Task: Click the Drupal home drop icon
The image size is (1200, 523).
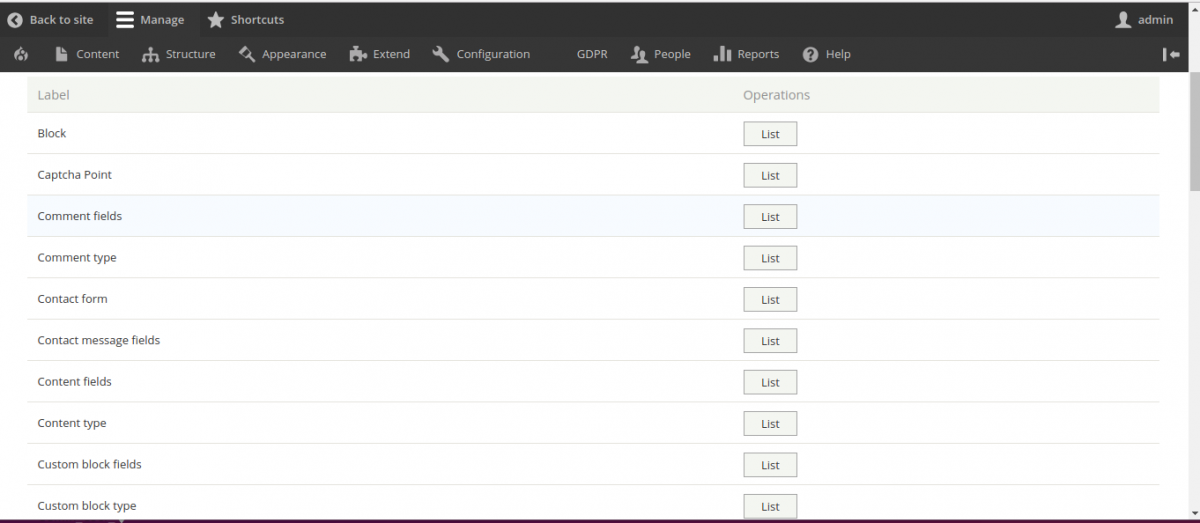Action: pyautogui.click(x=21, y=54)
